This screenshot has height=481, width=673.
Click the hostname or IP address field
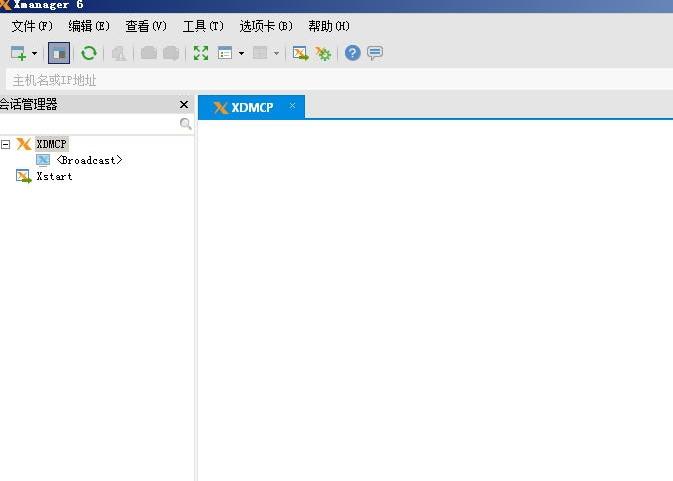339,80
